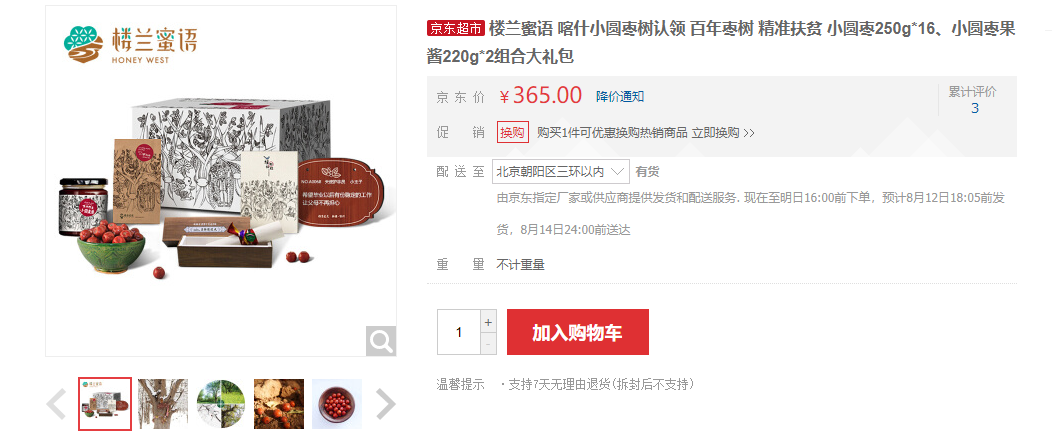Select the old jujube tree trunk thumbnail
Image resolution: width=1052 pixels, height=446 pixels.
[x=163, y=404]
